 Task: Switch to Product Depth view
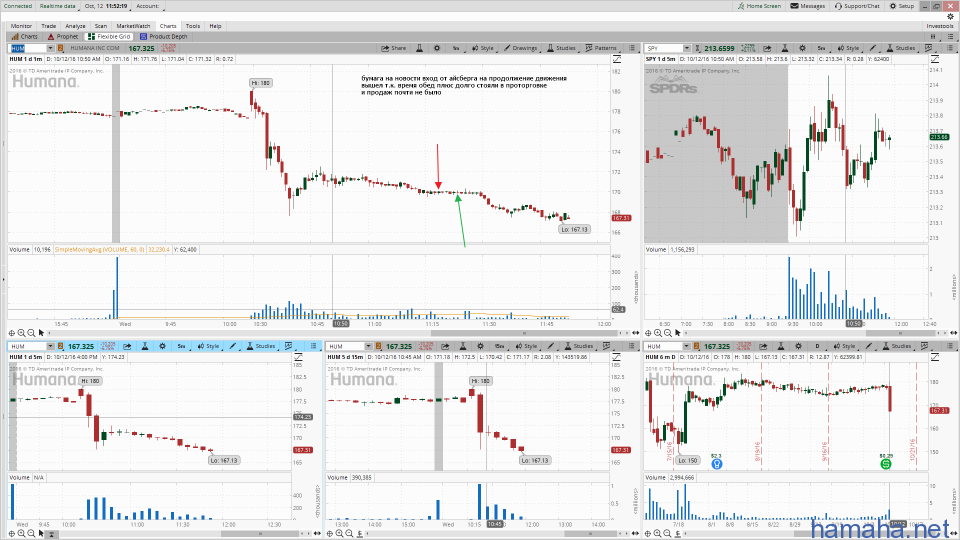pyautogui.click(x=166, y=36)
